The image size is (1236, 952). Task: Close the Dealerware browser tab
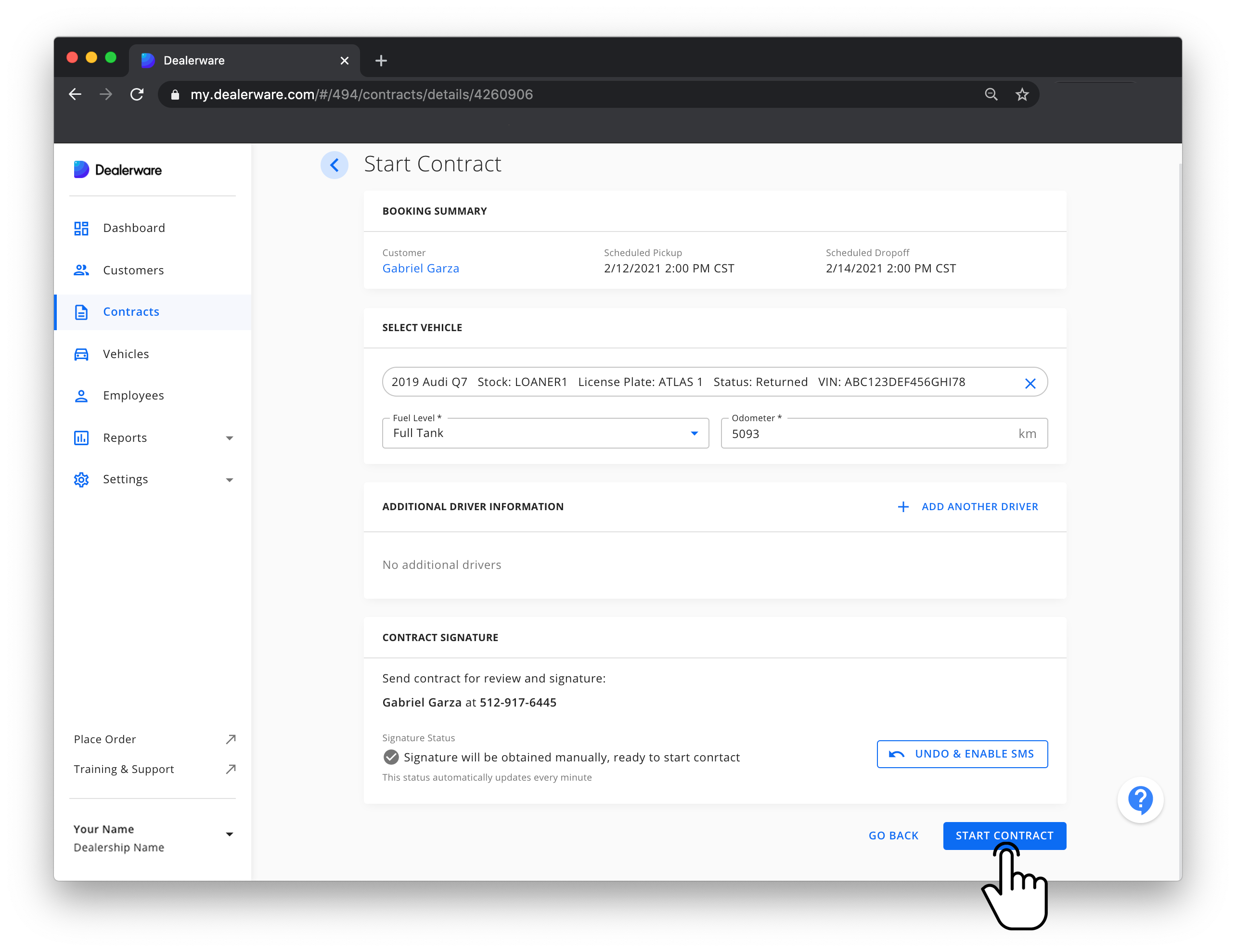pos(344,61)
